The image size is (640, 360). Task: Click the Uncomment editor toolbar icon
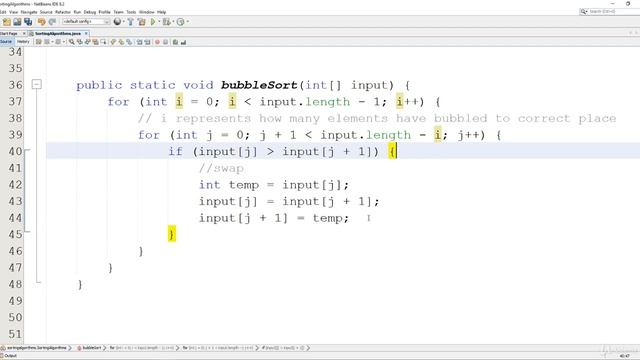[183, 42]
